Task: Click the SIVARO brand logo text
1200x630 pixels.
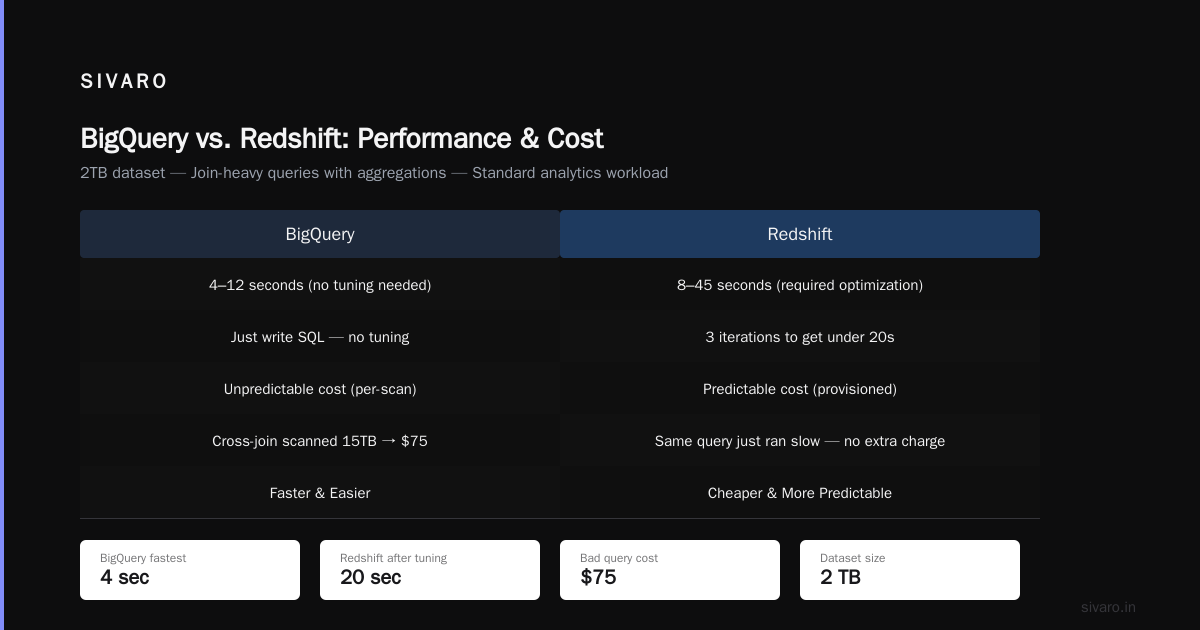Action: (124, 82)
